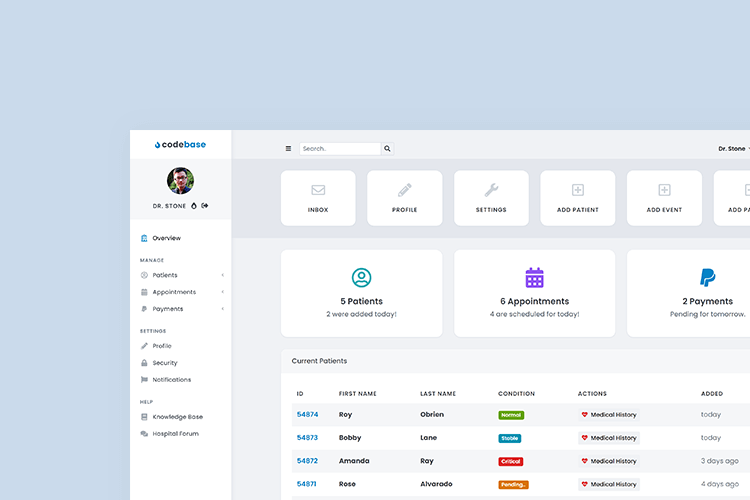Click the Notifications flag icon
The width and height of the screenshot is (750, 500).
(144, 379)
